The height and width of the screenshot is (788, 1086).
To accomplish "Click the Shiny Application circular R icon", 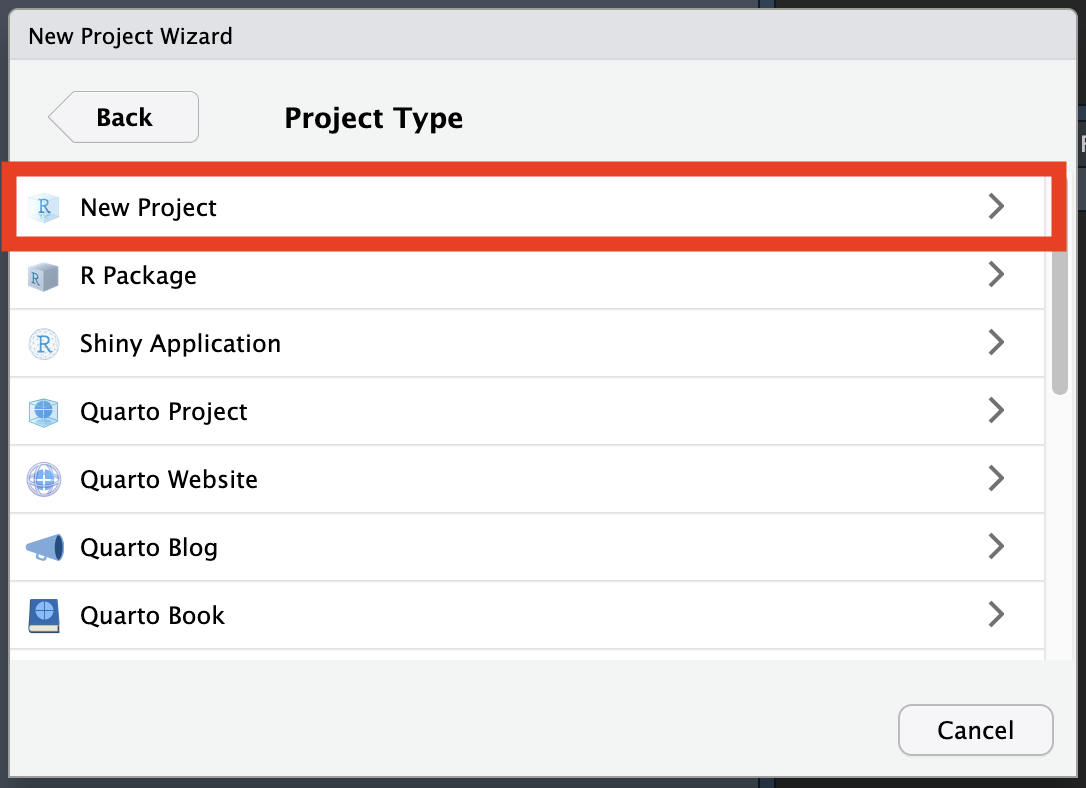I will [x=44, y=344].
